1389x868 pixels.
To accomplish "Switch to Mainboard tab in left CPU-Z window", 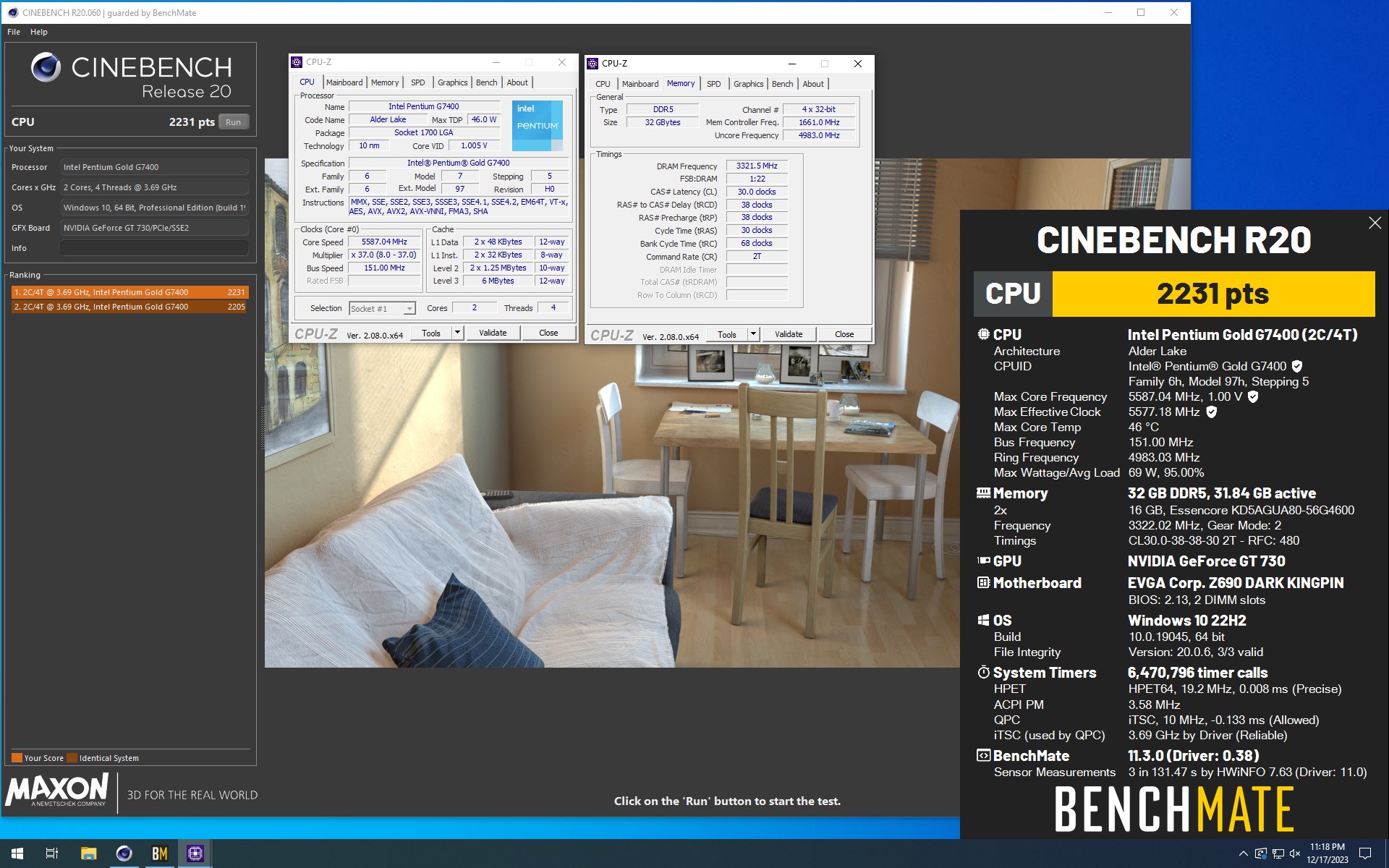I will pos(344,82).
